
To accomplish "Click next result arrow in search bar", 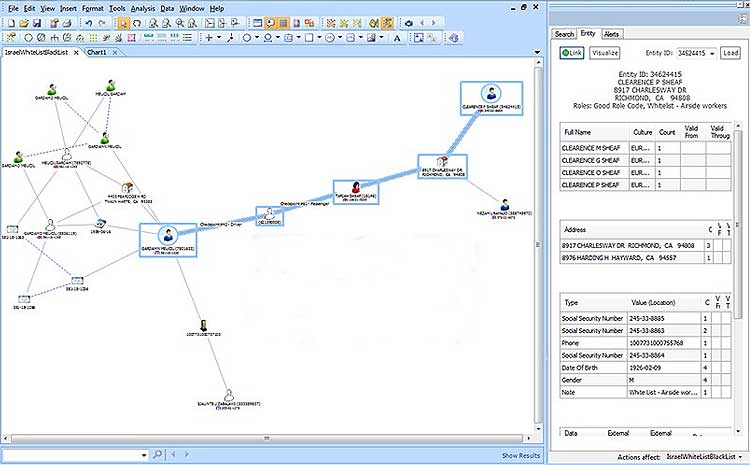I will tap(187, 454).
